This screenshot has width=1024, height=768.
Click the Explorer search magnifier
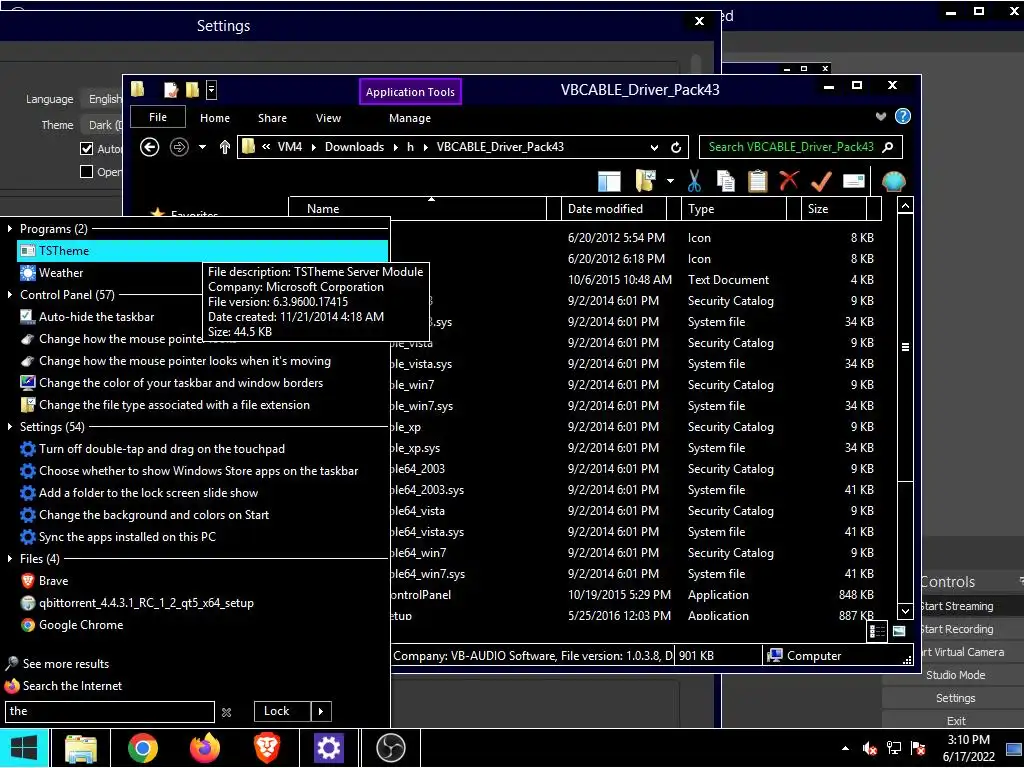click(x=888, y=147)
